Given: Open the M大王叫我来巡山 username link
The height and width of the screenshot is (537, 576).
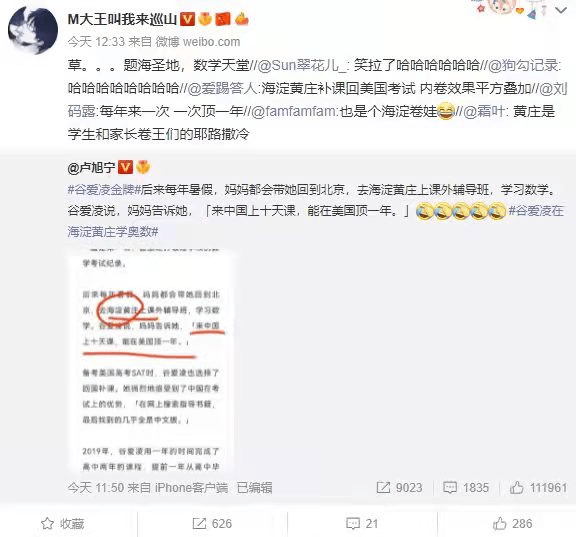Looking at the screenshot, I should tap(122, 19).
